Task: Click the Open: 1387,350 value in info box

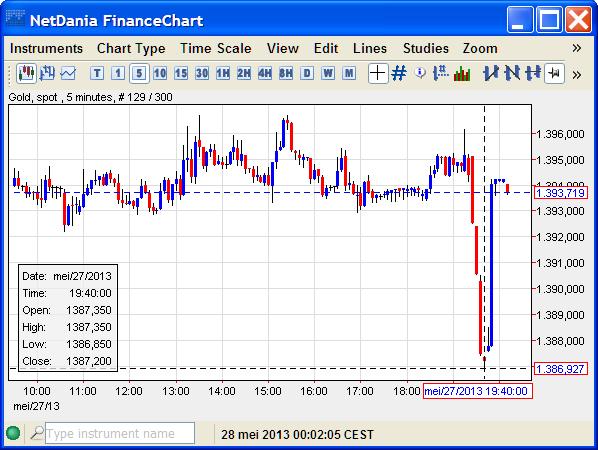Action: 89,310
